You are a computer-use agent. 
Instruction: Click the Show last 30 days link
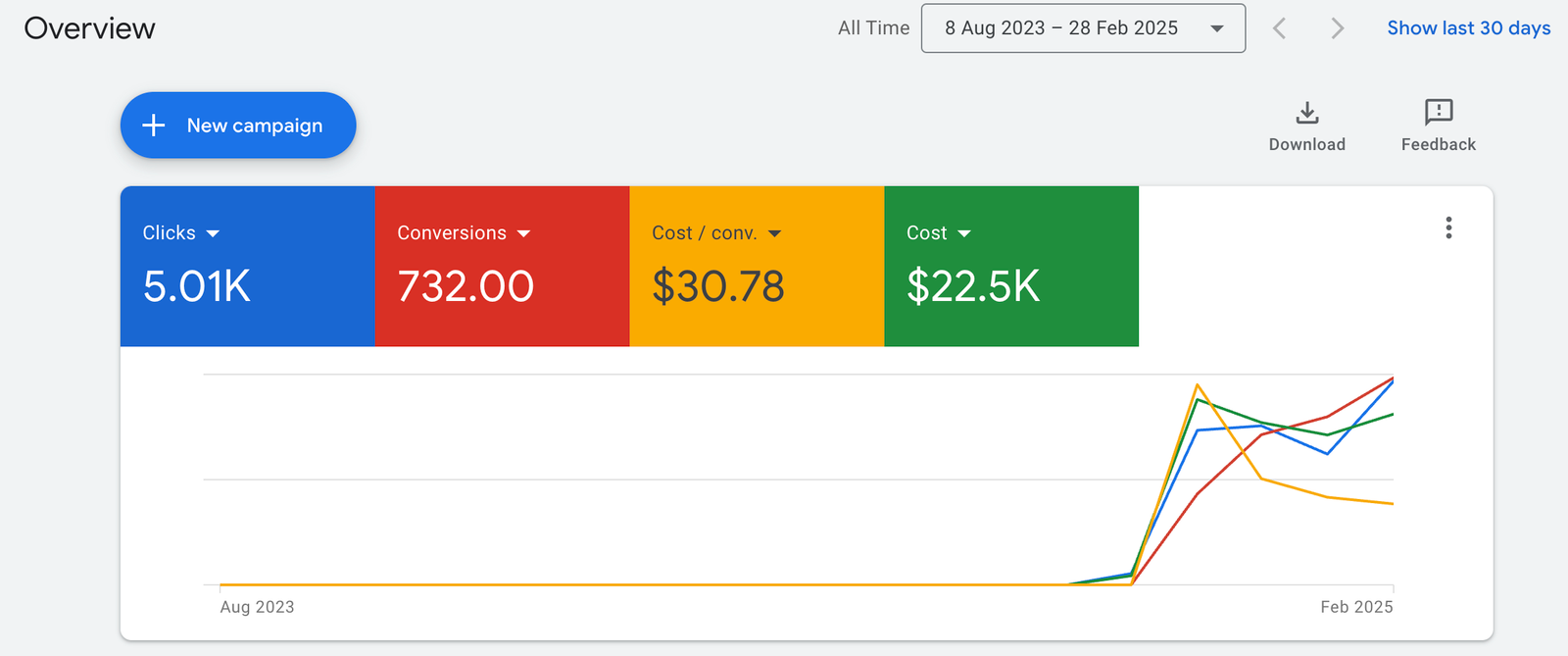[x=1468, y=28]
